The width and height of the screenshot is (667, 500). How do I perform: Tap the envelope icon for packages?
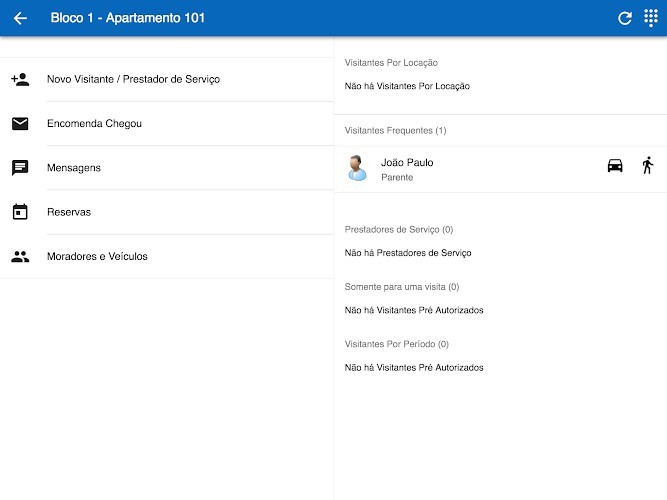tap(20, 124)
